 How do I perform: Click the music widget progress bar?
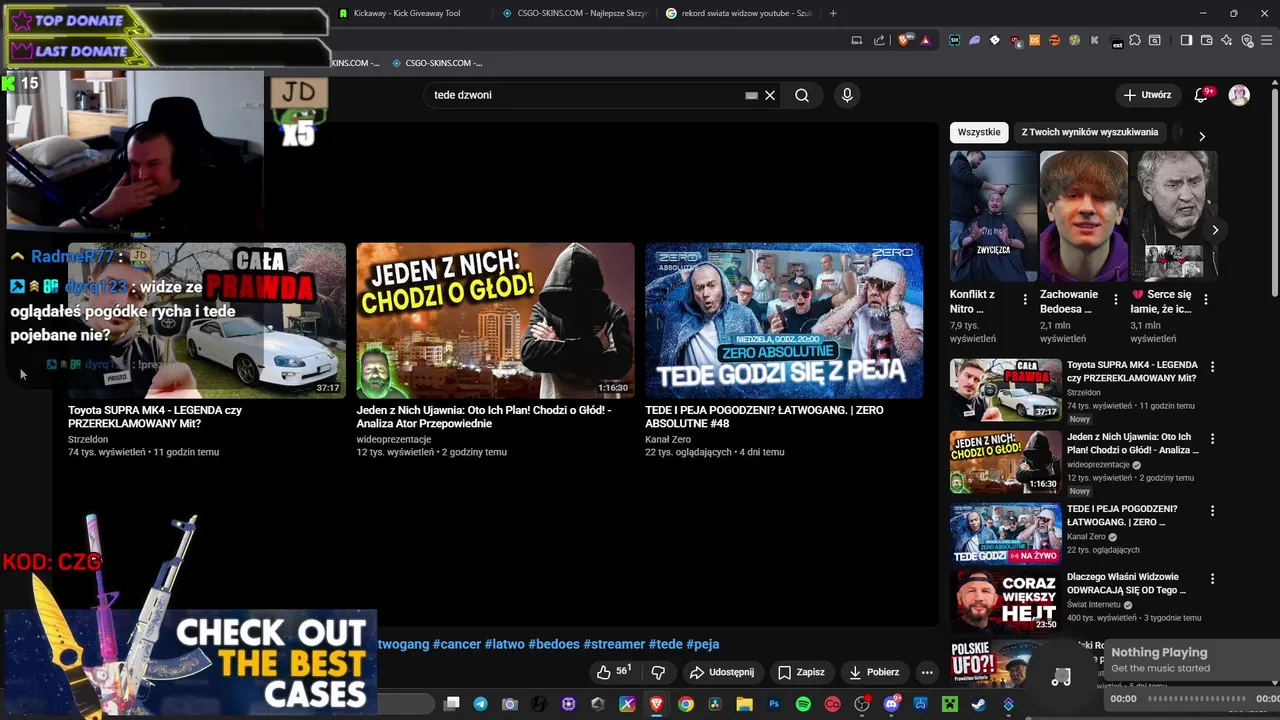pos(1198,699)
